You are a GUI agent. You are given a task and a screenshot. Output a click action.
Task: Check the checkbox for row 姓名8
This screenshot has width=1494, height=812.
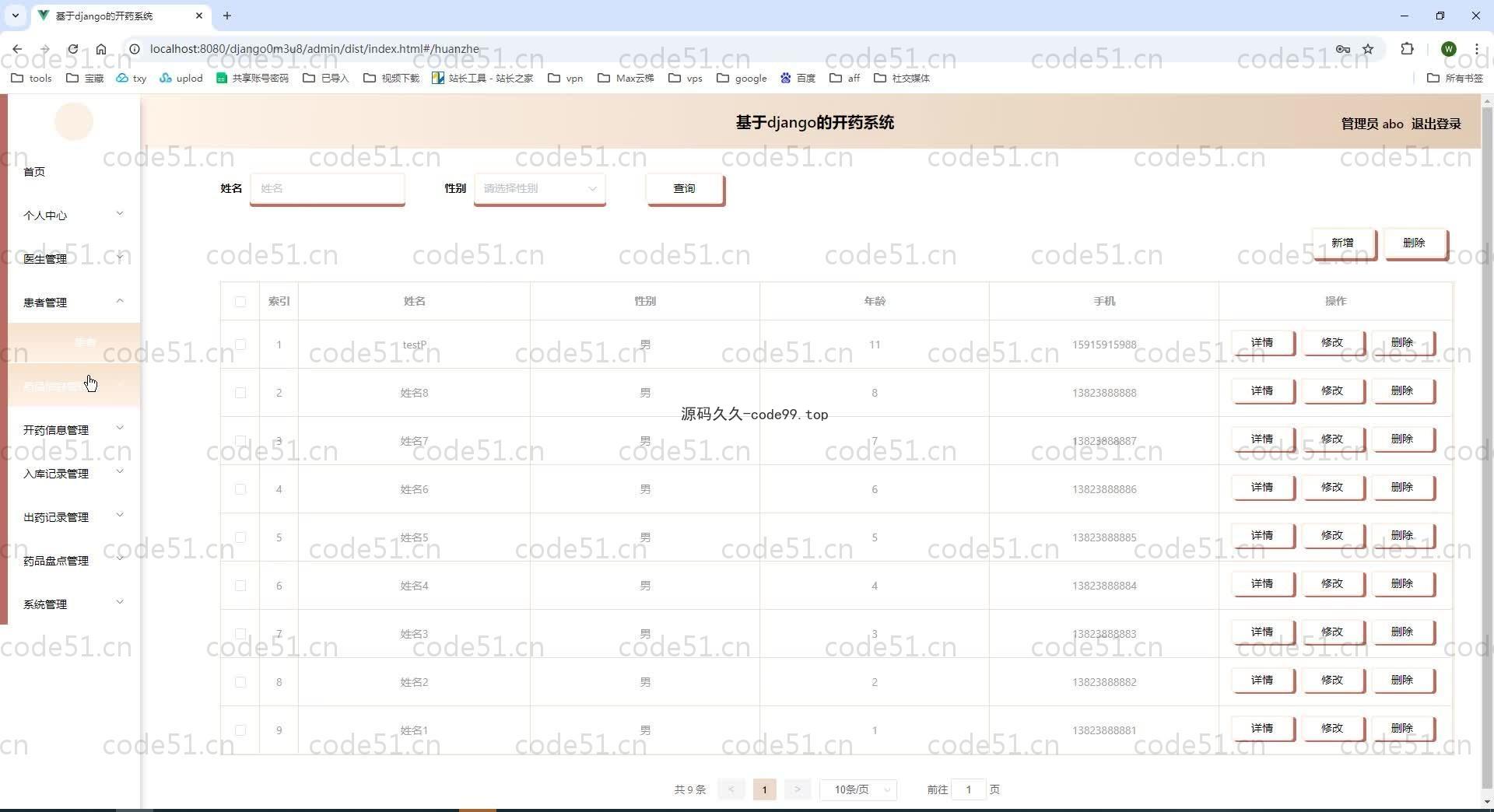point(240,393)
